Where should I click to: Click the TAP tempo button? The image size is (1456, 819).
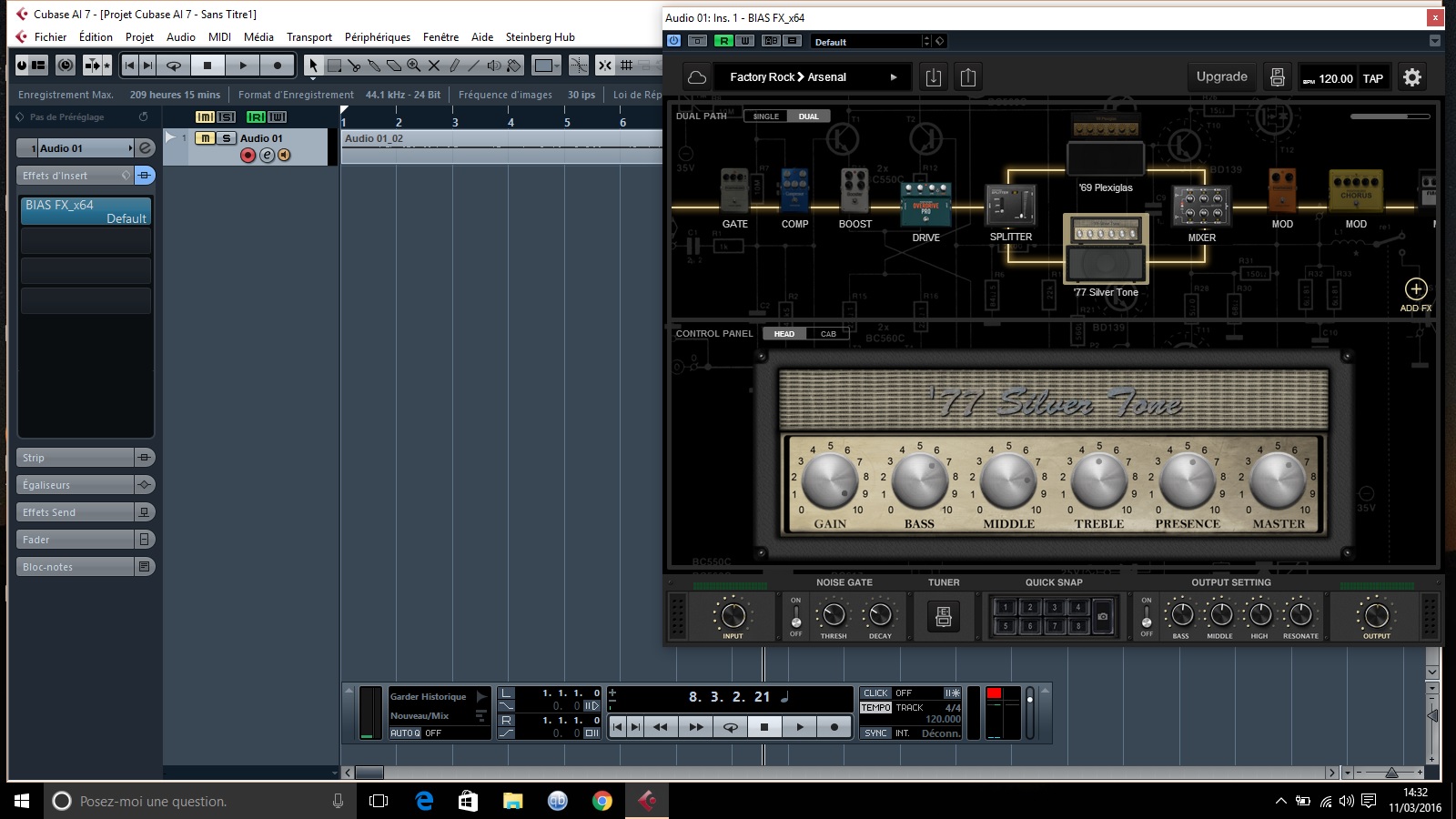point(1373,78)
